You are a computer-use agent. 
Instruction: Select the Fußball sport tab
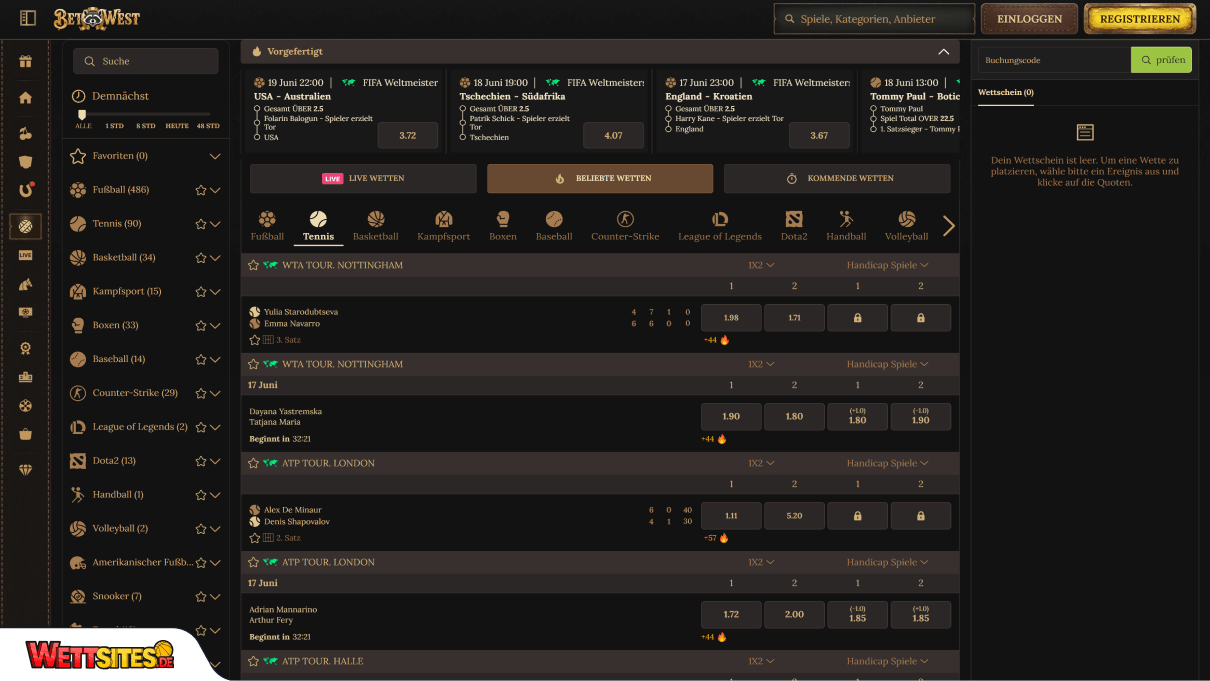pyautogui.click(x=267, y=226)
